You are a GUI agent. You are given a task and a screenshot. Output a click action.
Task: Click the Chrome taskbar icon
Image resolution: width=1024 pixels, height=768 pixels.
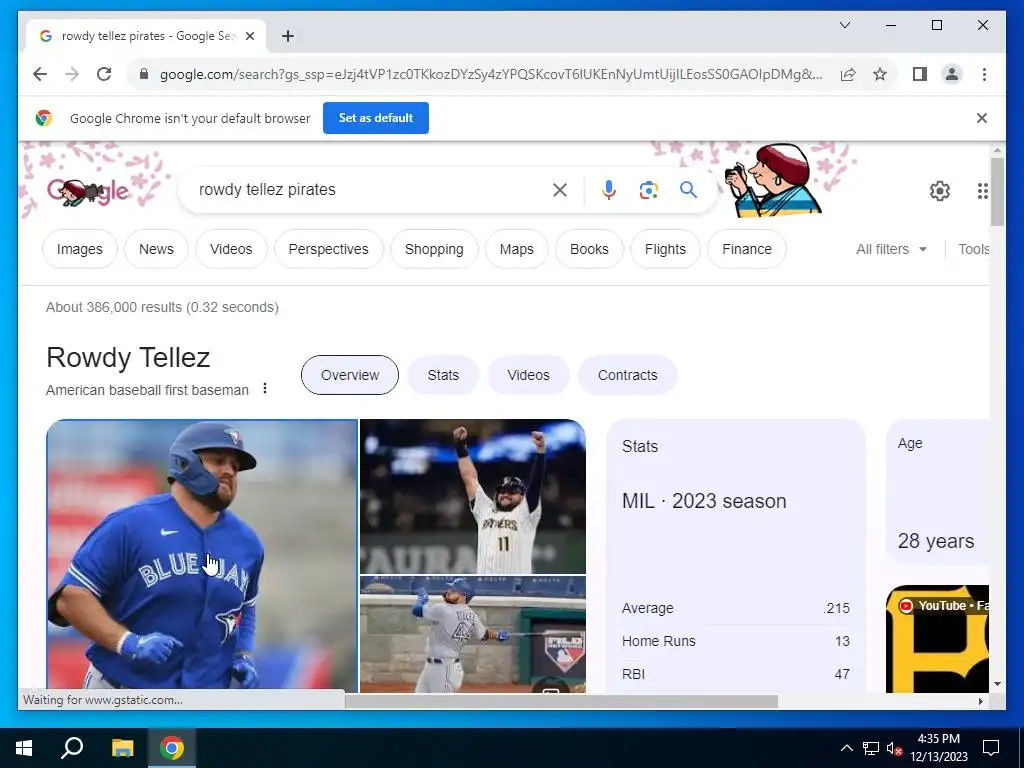(172, 748)
